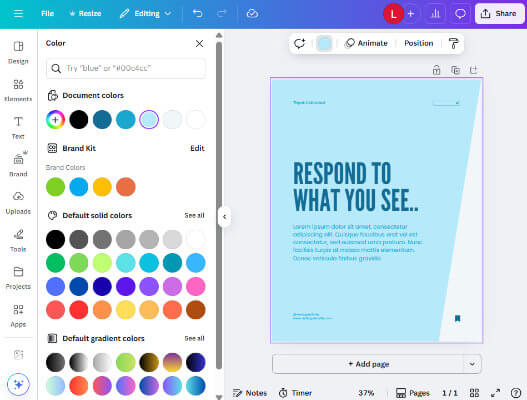Open the Position panel

(x=418, y=43)
